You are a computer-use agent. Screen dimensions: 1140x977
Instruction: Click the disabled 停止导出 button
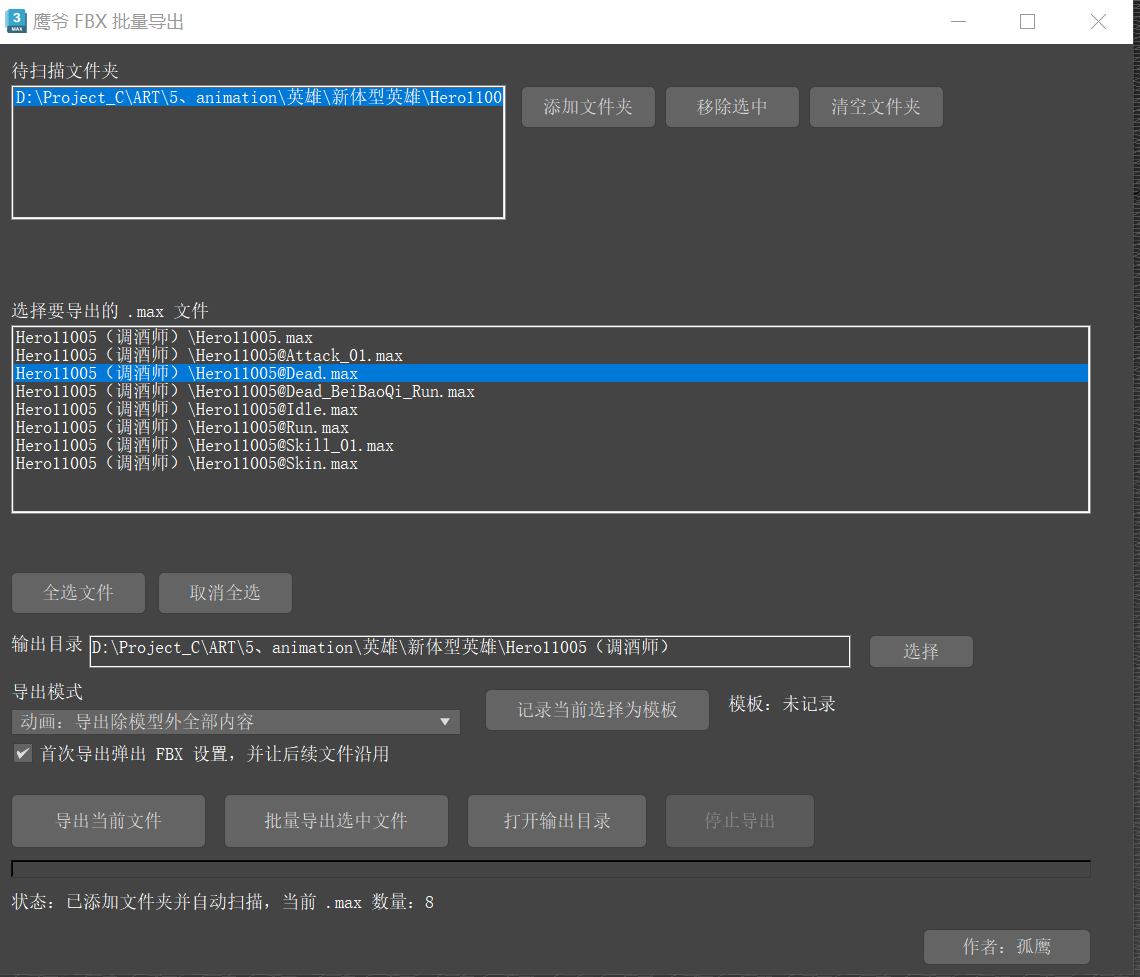point(740,821)
